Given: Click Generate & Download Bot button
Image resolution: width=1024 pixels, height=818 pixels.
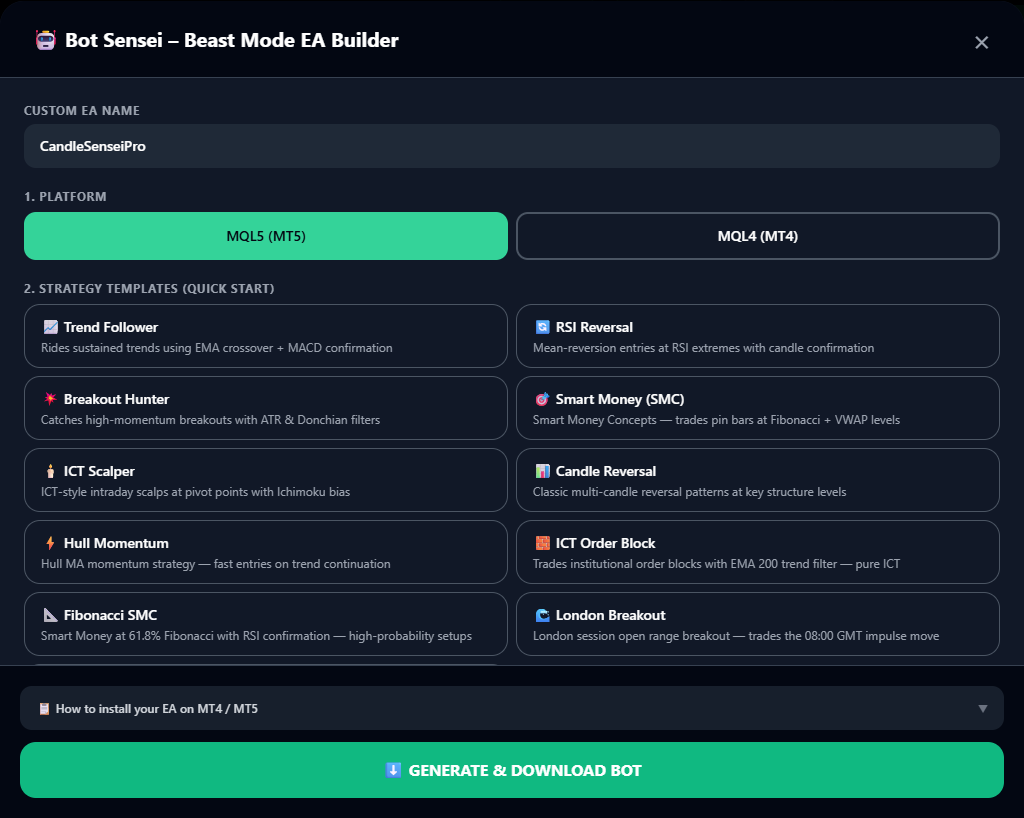Looking at the screenshot, I should tap(511, 770).
